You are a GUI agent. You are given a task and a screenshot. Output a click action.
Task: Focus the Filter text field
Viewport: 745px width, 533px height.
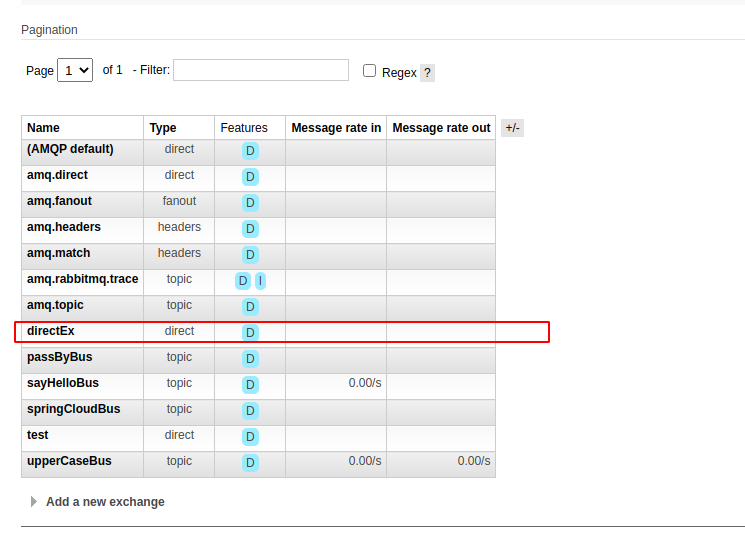pos(261,70)
